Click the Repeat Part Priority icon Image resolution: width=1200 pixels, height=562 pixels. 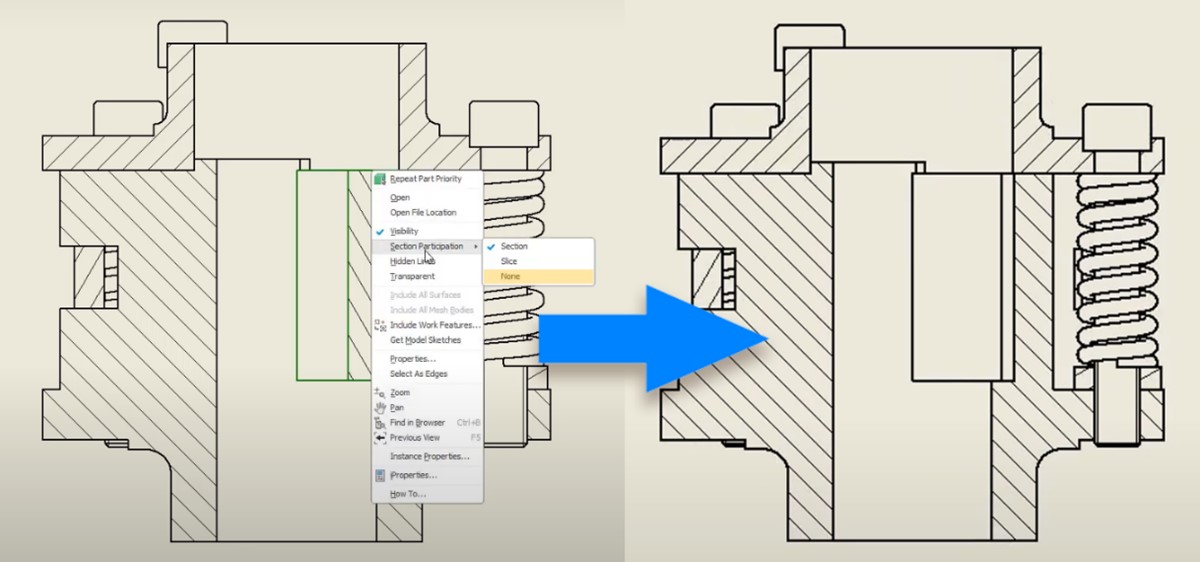[x=380, y=179]
